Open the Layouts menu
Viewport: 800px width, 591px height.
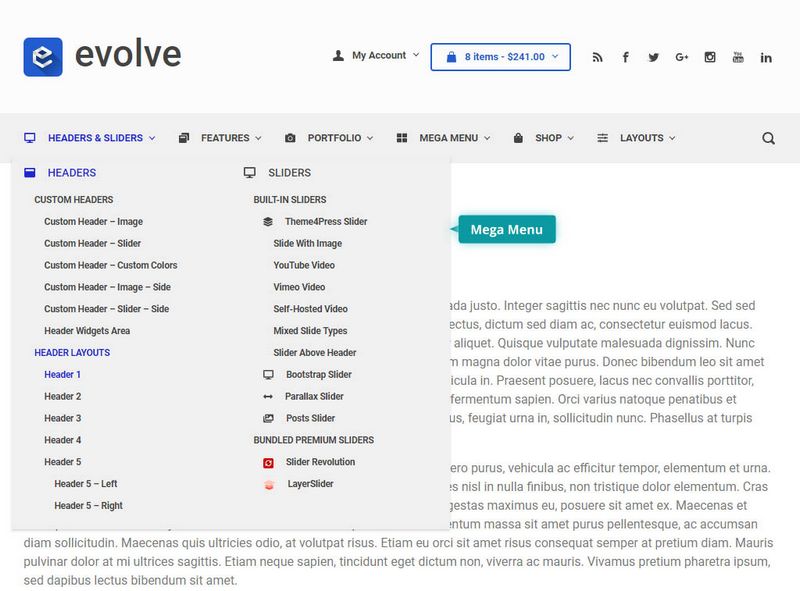(x=642, y=138)
